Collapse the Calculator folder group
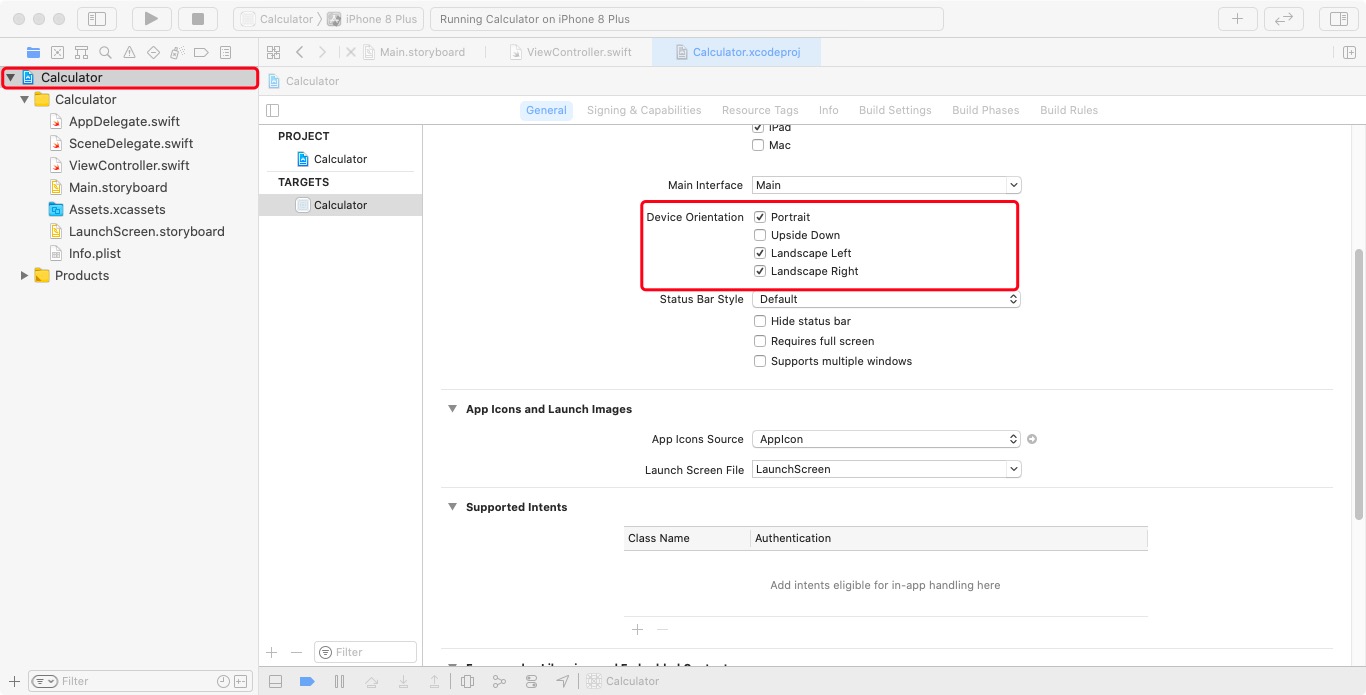 click(x=24, y=99)
